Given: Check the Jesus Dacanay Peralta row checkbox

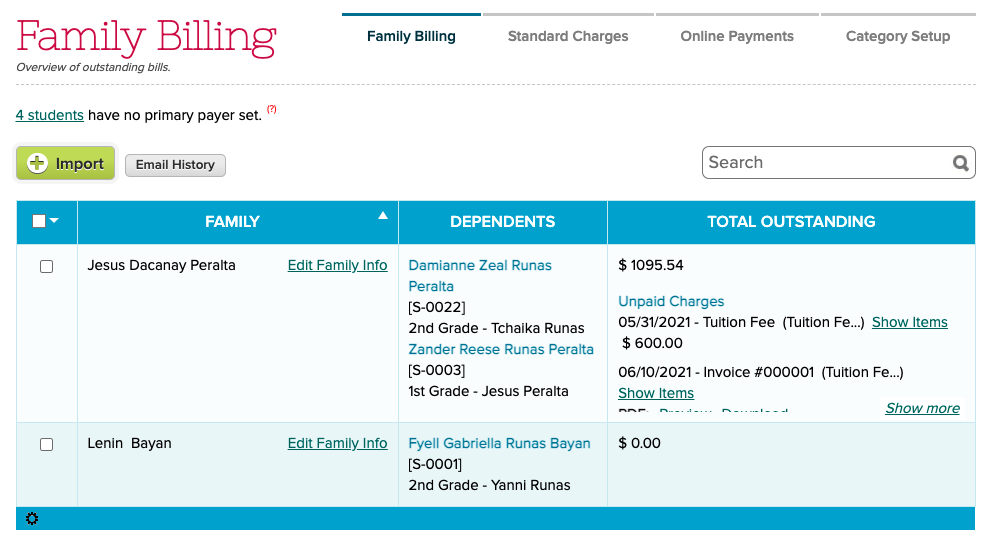Looking at the screenshot, I should click(x=46, y=267).
